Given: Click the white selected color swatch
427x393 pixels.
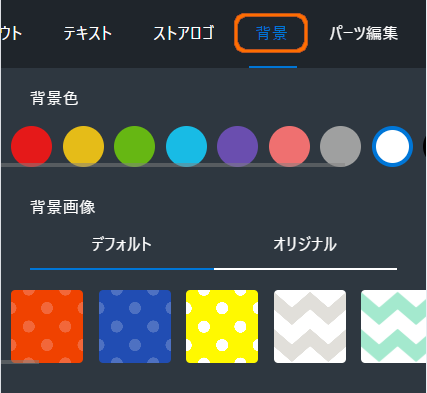Looking at the screenshot, I should pos(392,146).
